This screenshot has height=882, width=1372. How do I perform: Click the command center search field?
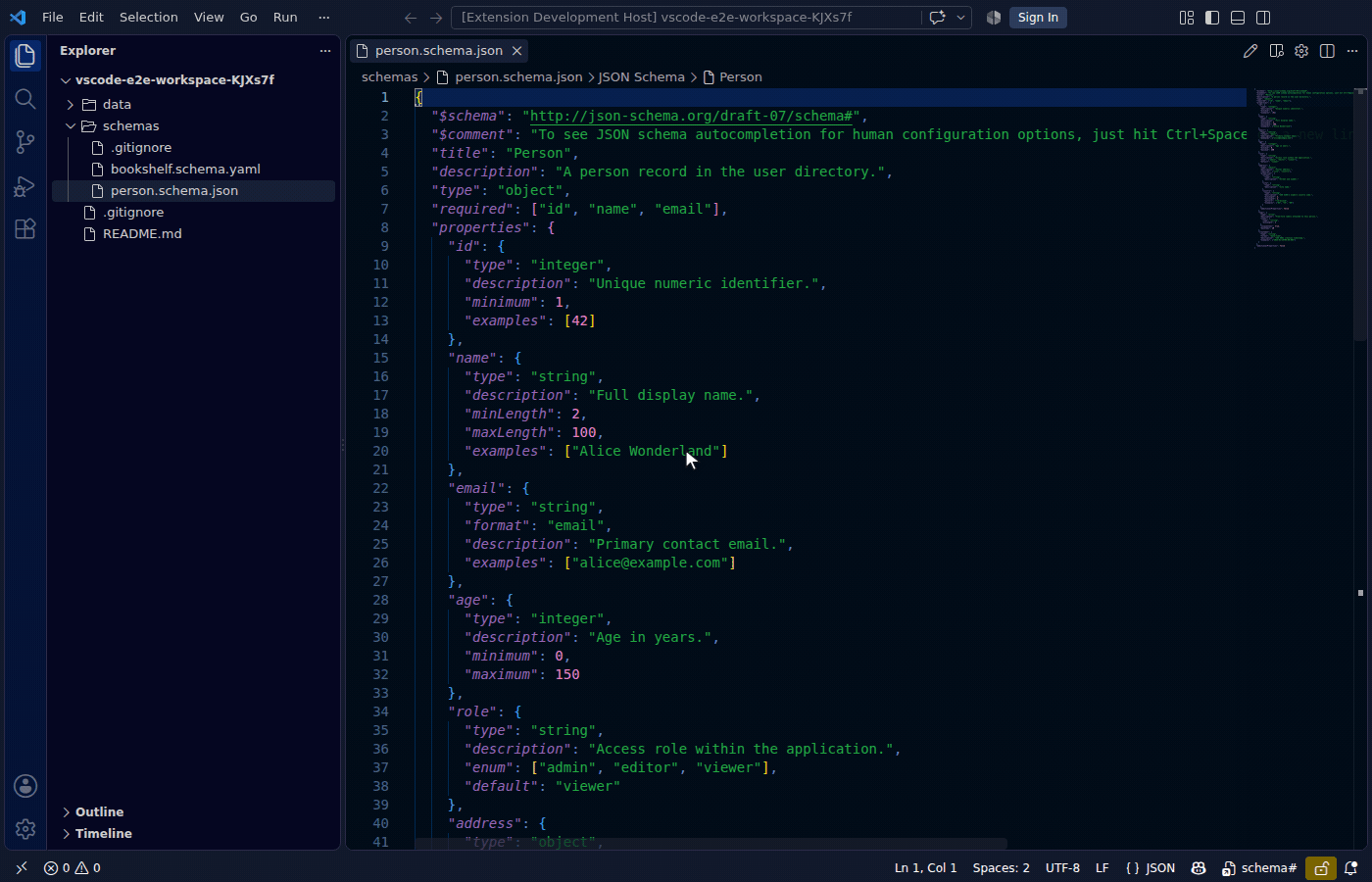pos(686,18)
